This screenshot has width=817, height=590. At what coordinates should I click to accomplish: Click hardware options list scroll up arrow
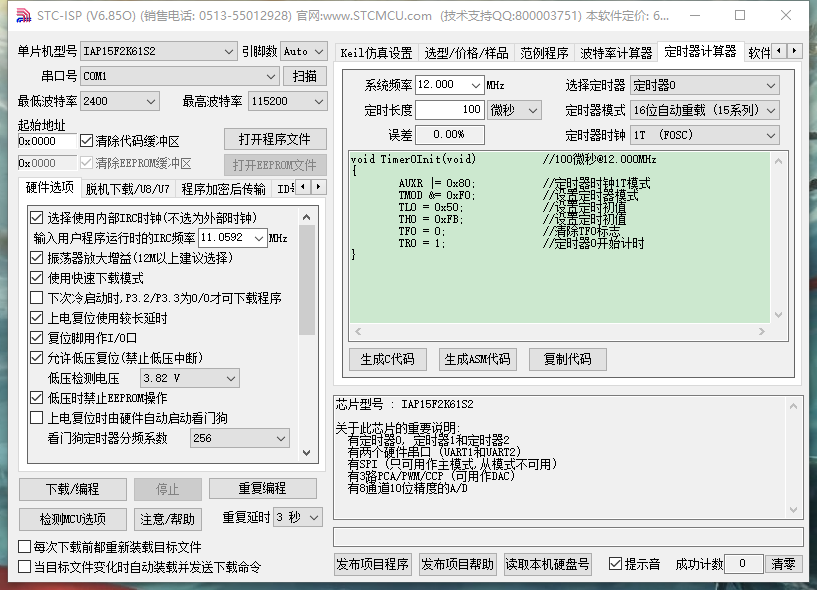(307, 217)
